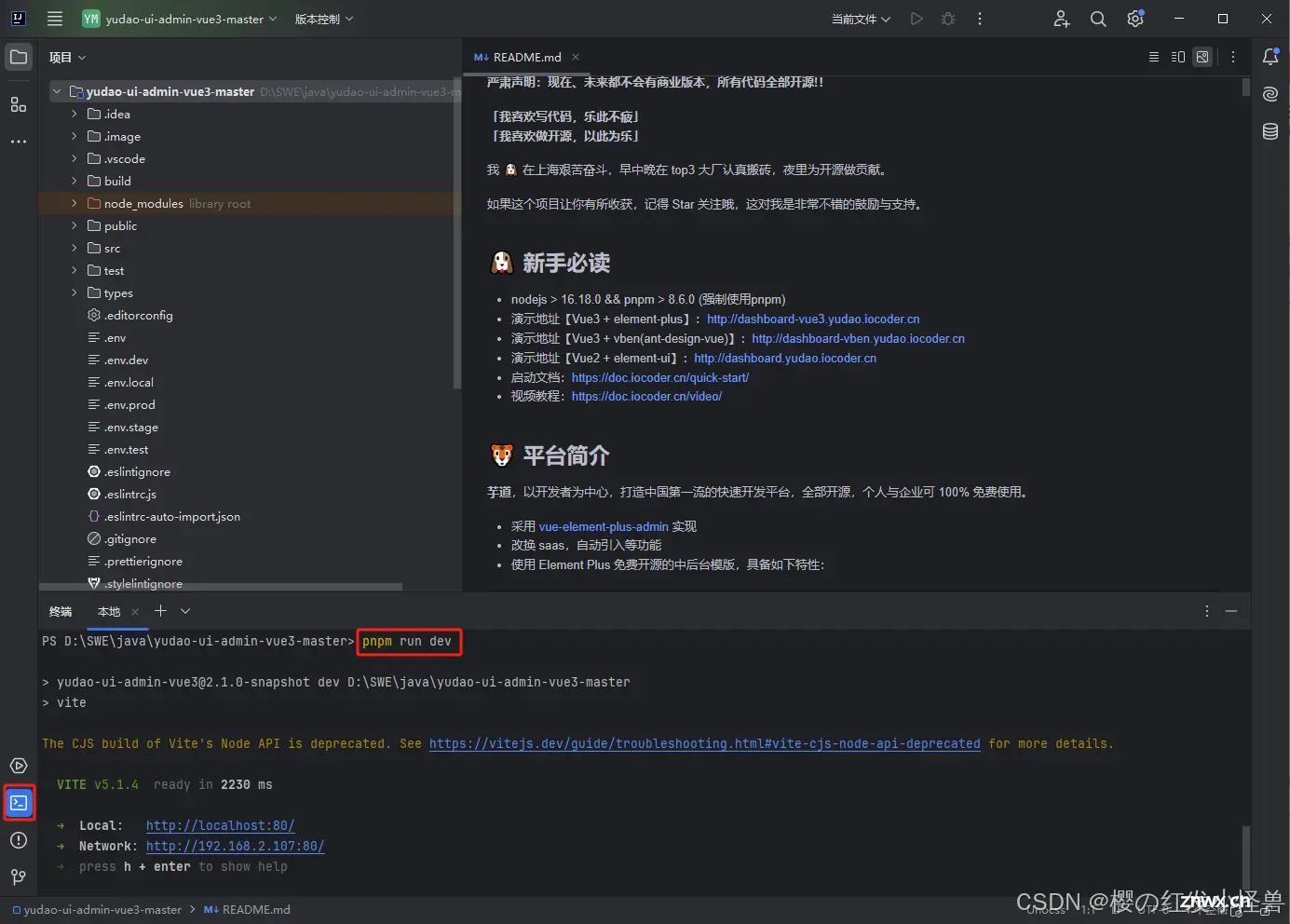Expand the build folder
Image resolution: width=1290 pixels, height=924 pixels.
point(75,181)
